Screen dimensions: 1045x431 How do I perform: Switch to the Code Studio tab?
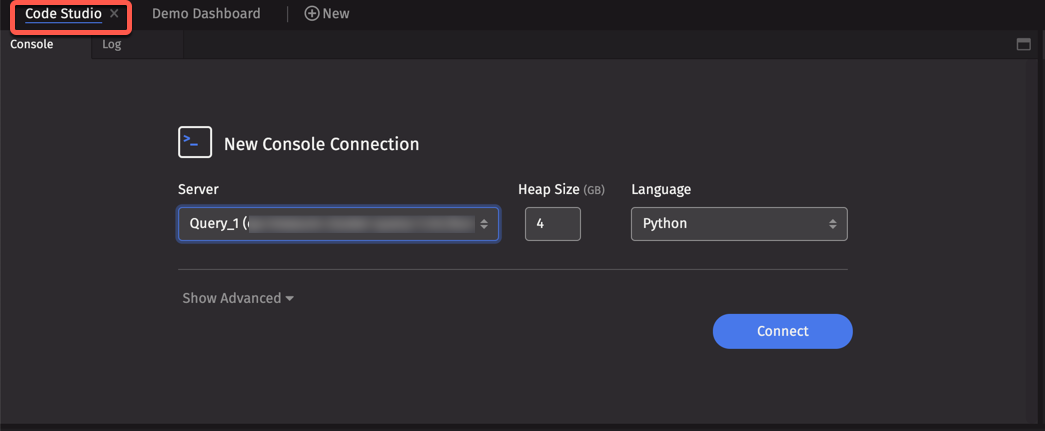pos(63,14)
